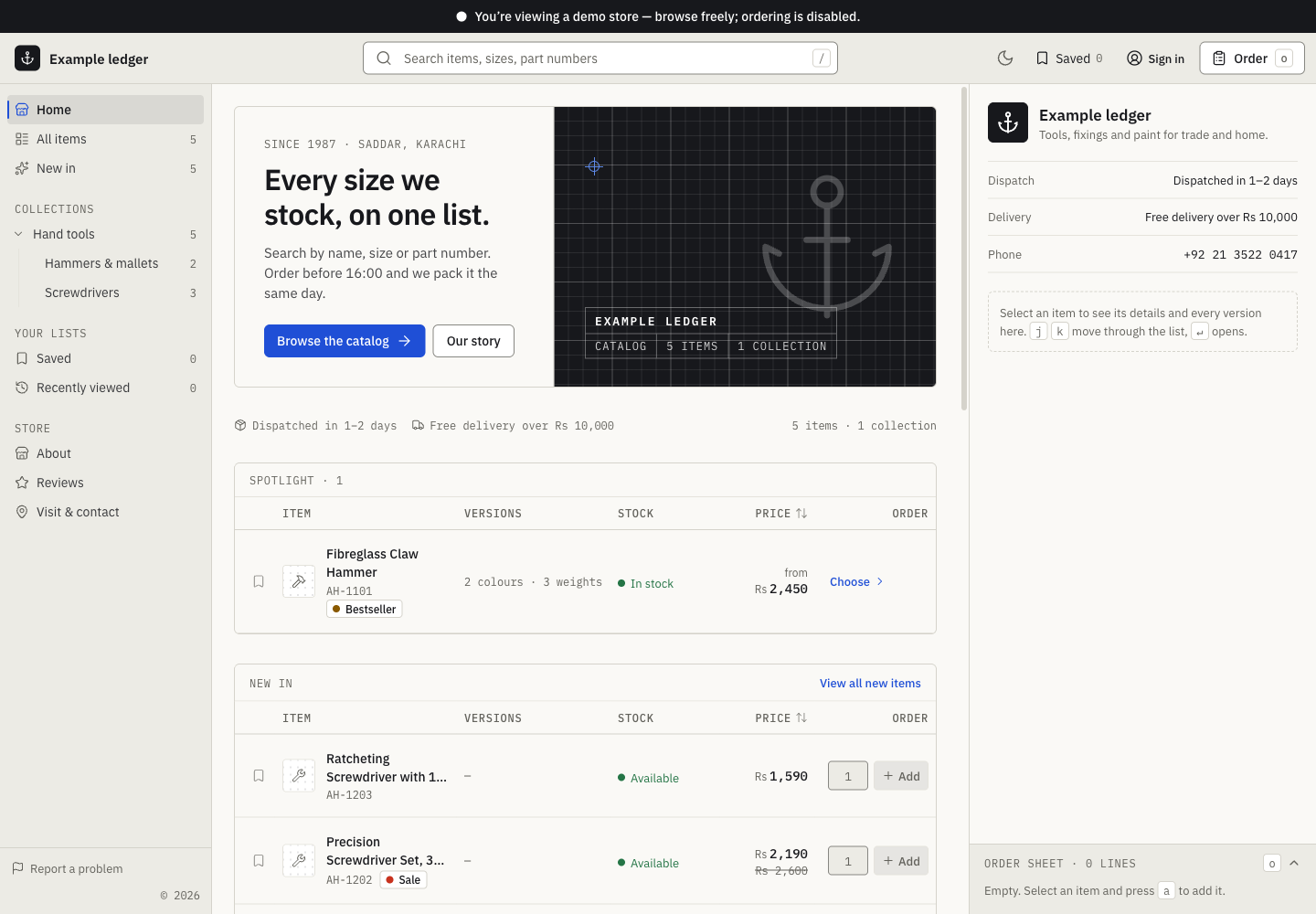Sort New In table by Price
This screenshot has height=914, width=1316.
[781, 718]
